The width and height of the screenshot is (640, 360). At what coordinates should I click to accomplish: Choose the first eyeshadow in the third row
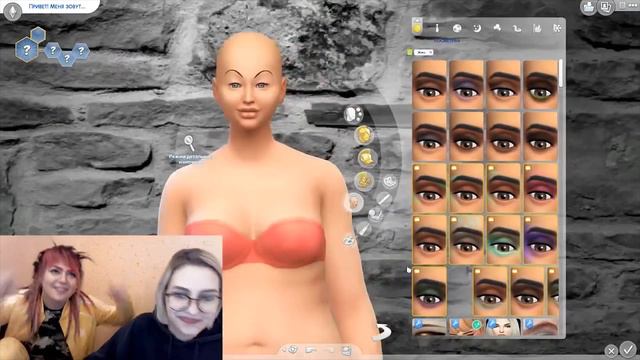pos(430,188)
